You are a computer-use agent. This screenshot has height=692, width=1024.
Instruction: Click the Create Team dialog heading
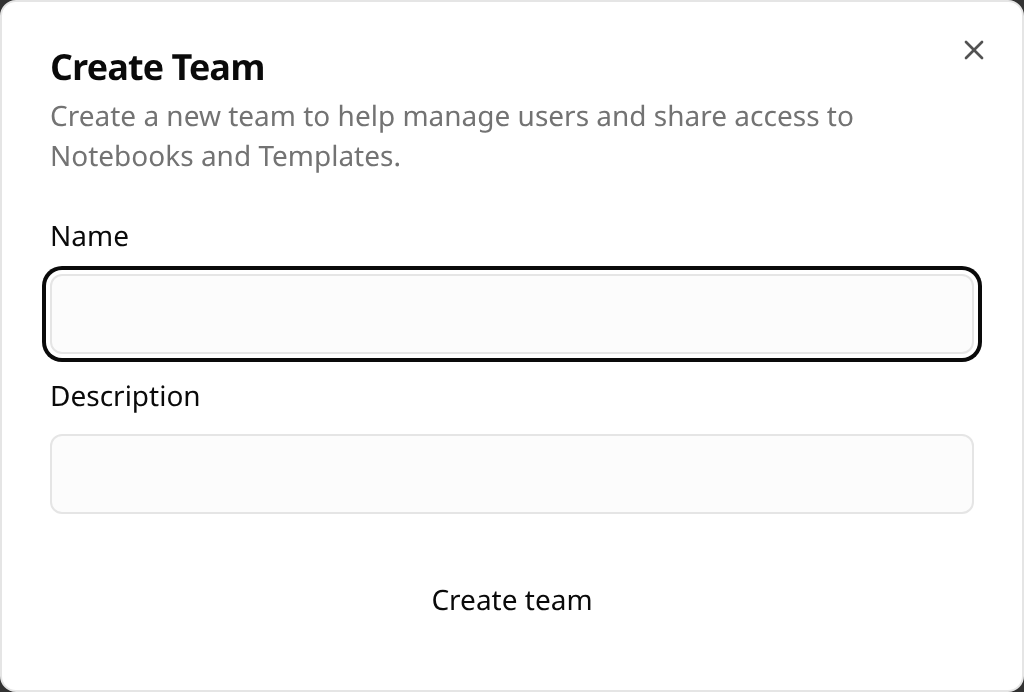coord(158,68)
